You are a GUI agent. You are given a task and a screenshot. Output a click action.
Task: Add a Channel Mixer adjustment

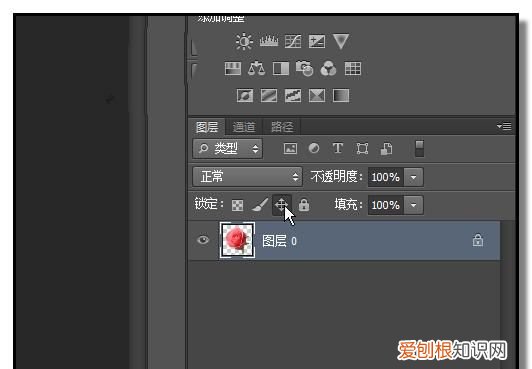[328, 69]
